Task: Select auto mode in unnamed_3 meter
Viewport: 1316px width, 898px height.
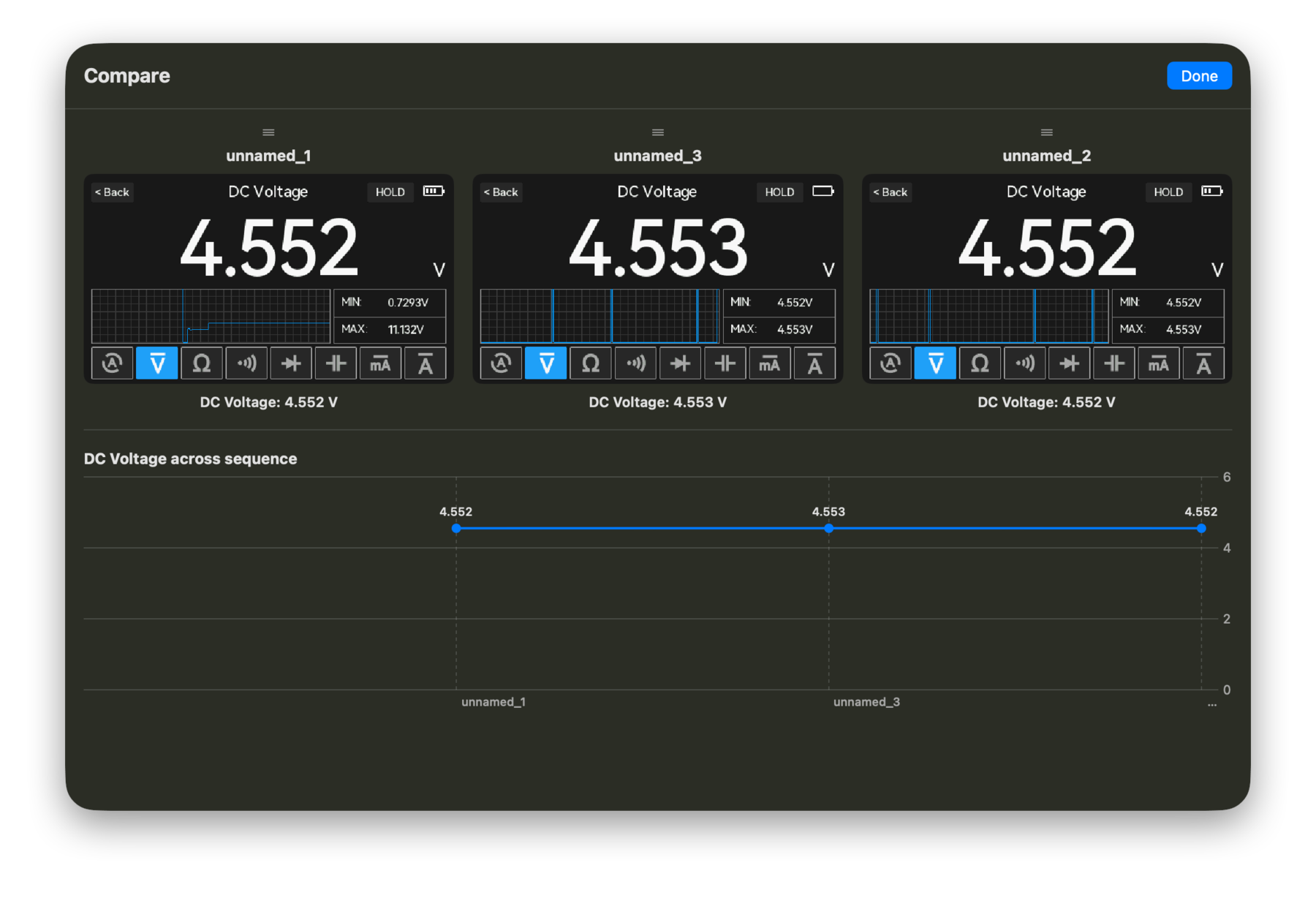Action: point(501,363)
